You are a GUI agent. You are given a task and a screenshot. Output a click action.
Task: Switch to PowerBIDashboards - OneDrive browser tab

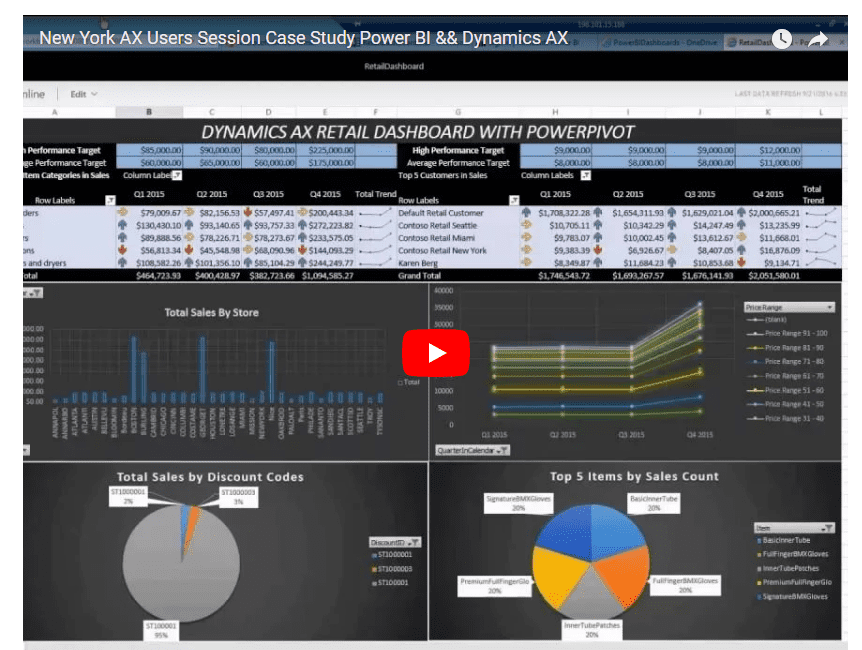(x=660, y=42)
